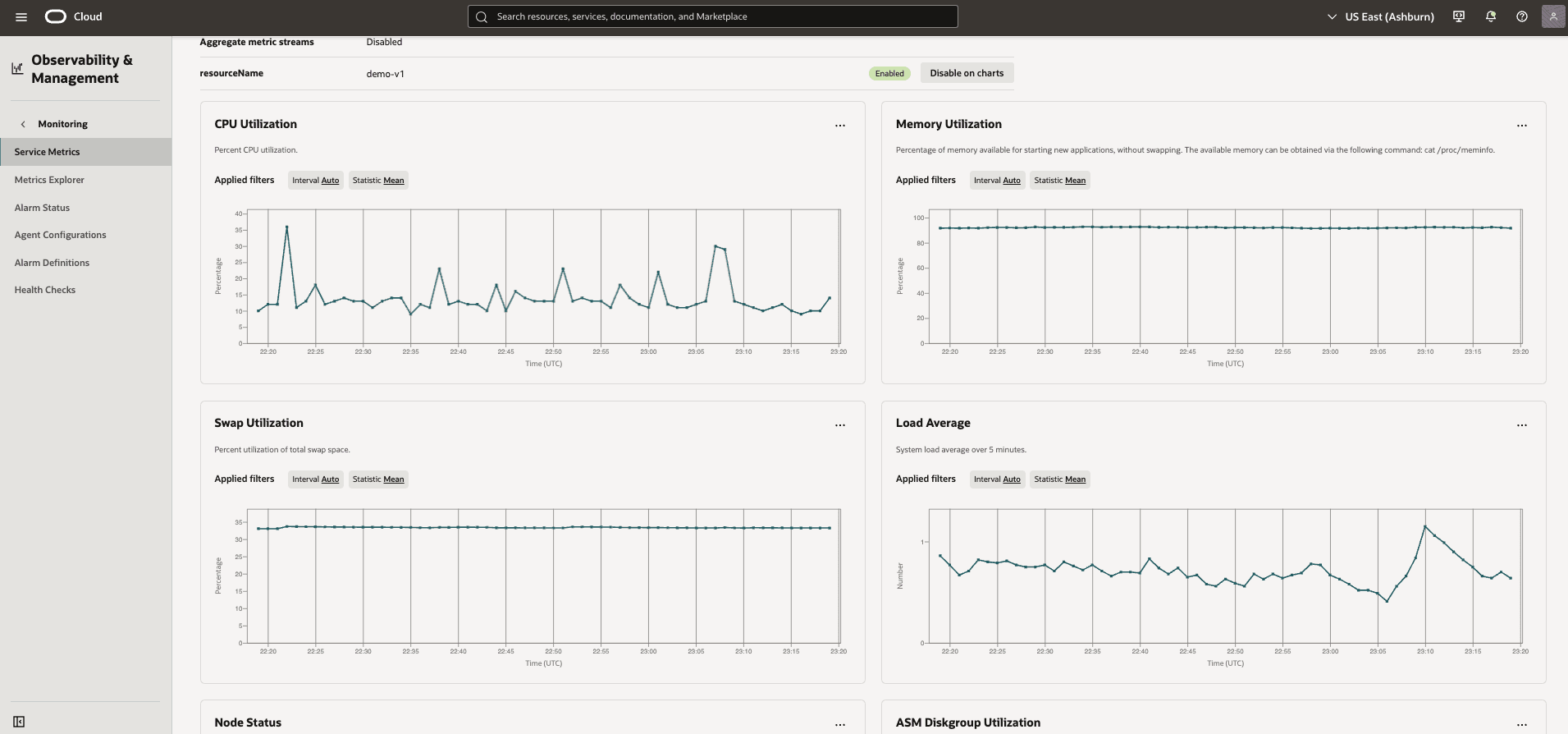Open CPU Utilization chart options menu
1568x734 pixels.
[x=840, y=126]
